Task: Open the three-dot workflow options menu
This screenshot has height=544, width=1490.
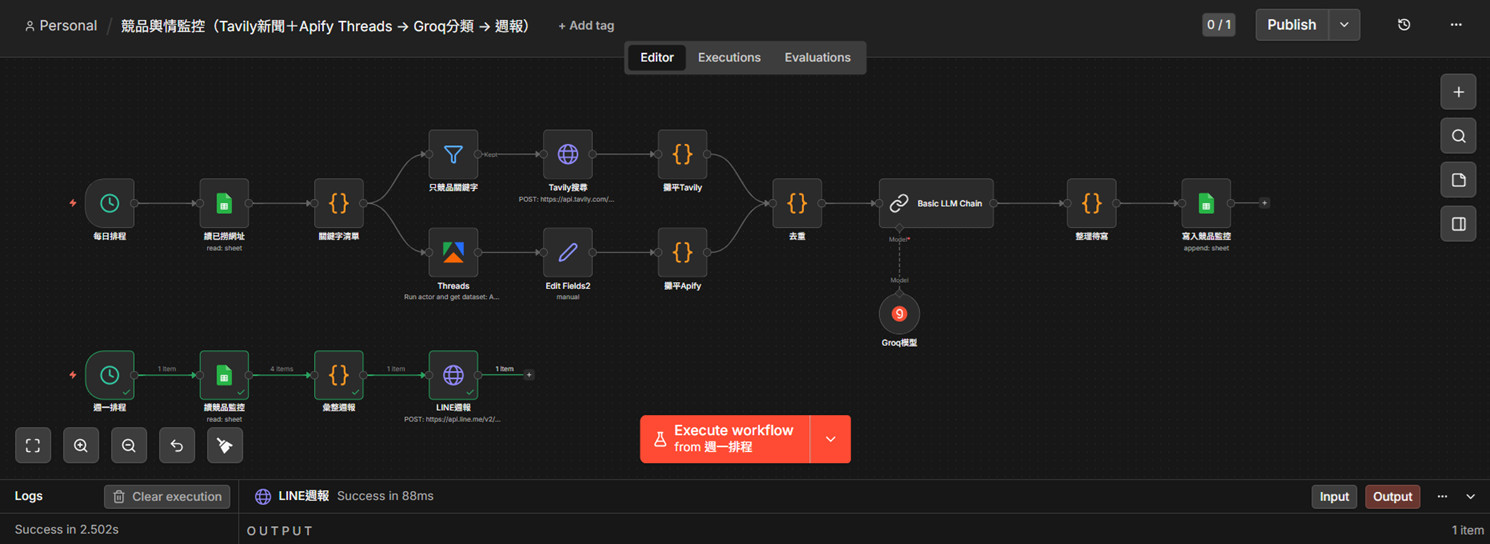Action: click(x=1455, y=25)
